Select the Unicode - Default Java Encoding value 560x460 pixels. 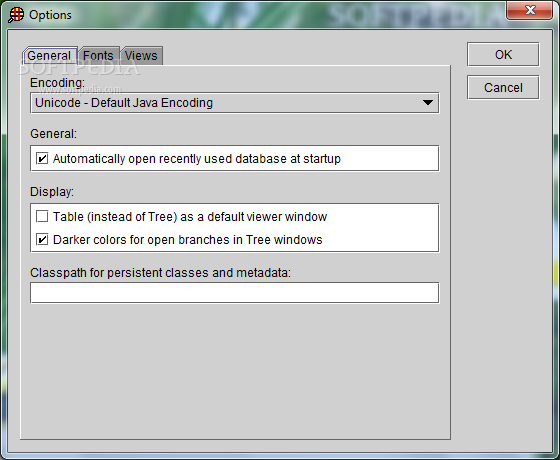tap(124, 103)
